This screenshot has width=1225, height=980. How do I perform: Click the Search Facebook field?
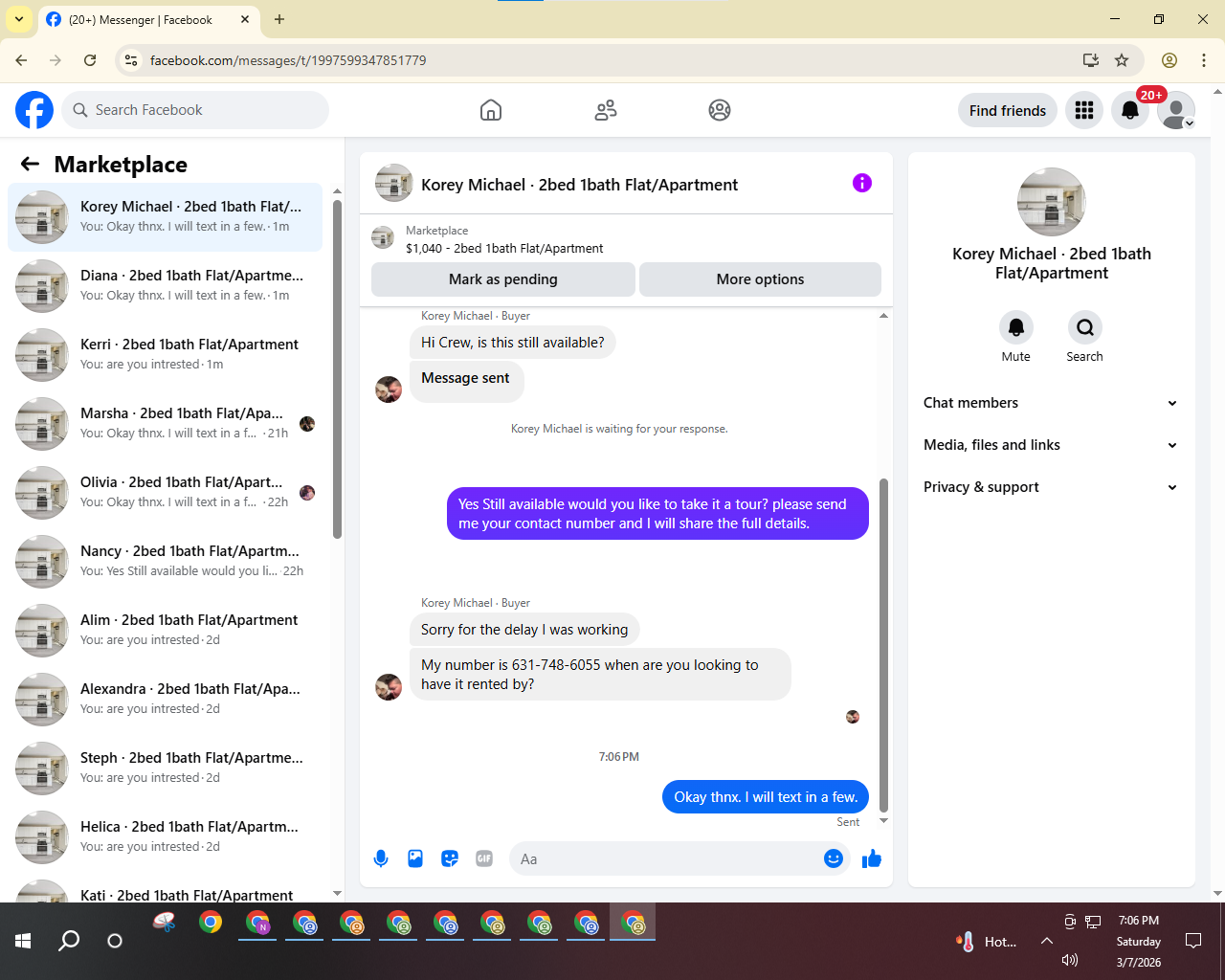(x=195, y=110)
